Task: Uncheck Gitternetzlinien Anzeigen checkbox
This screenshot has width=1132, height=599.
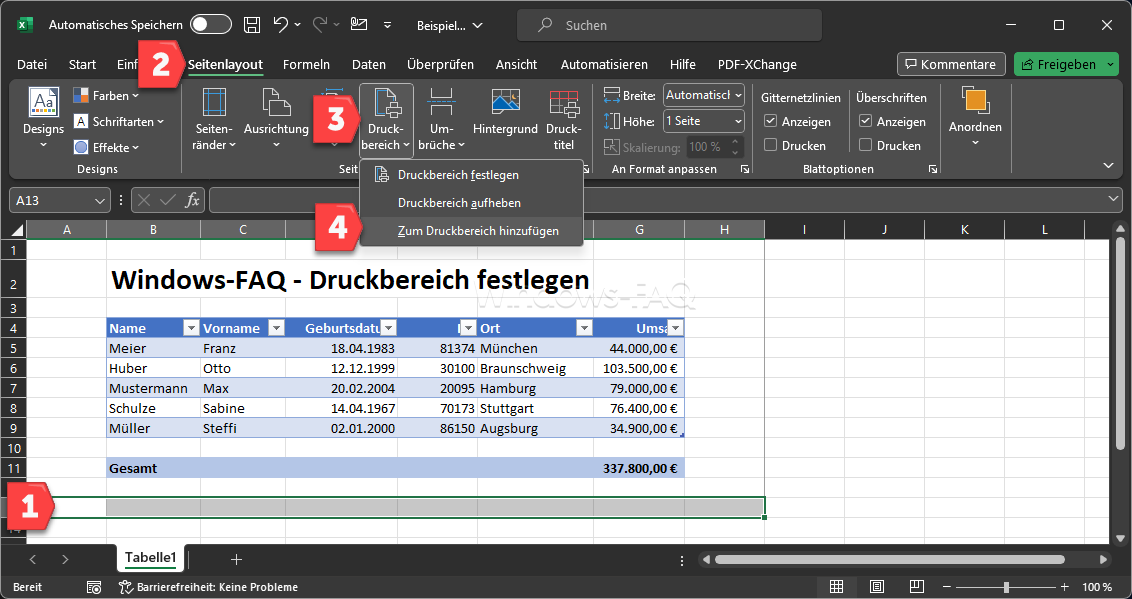Action: (x=770, y=121)
